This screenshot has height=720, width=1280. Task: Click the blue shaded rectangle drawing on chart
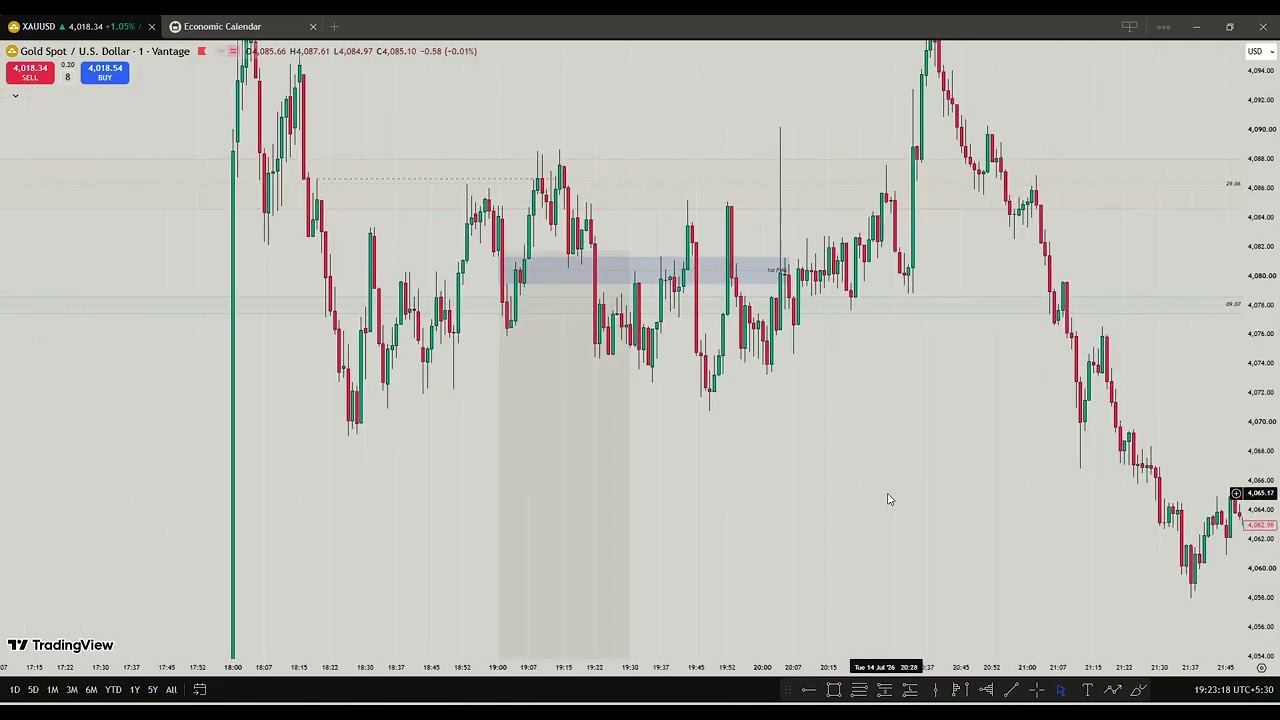click(645, 270)
